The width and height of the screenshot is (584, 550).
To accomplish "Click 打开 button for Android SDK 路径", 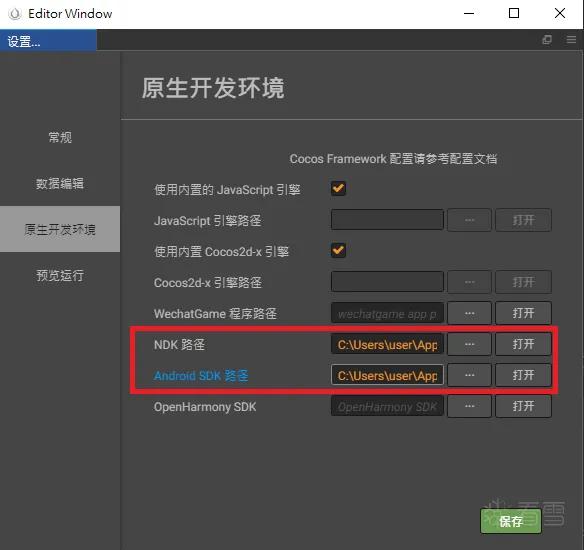I will coord(523,375).
